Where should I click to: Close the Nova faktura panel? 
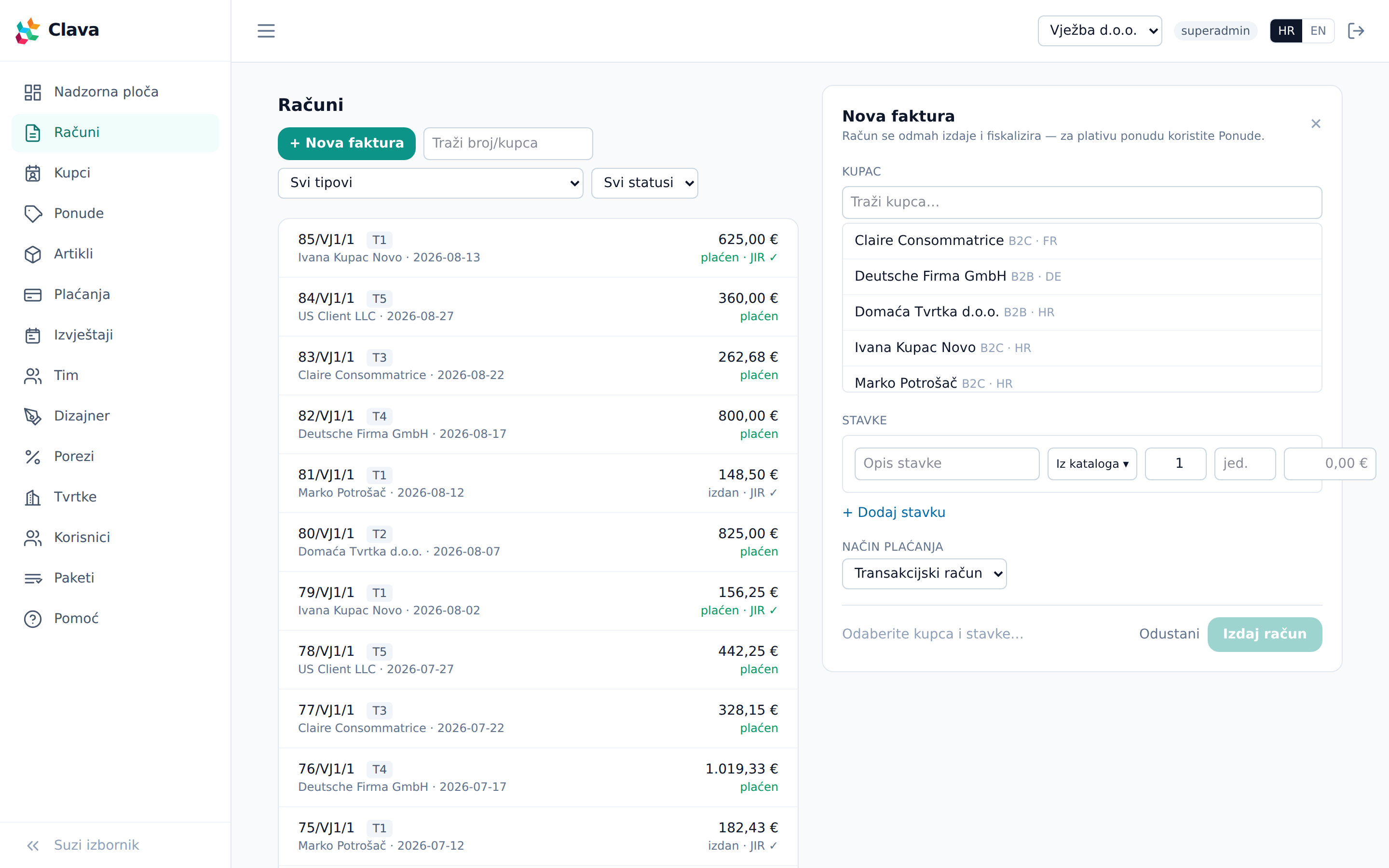[1316, 123]
